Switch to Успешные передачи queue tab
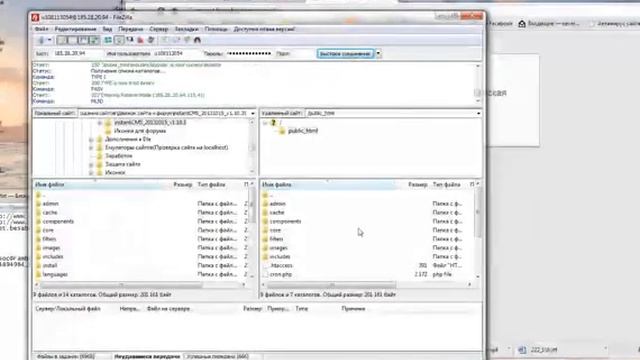 [219, 356]
